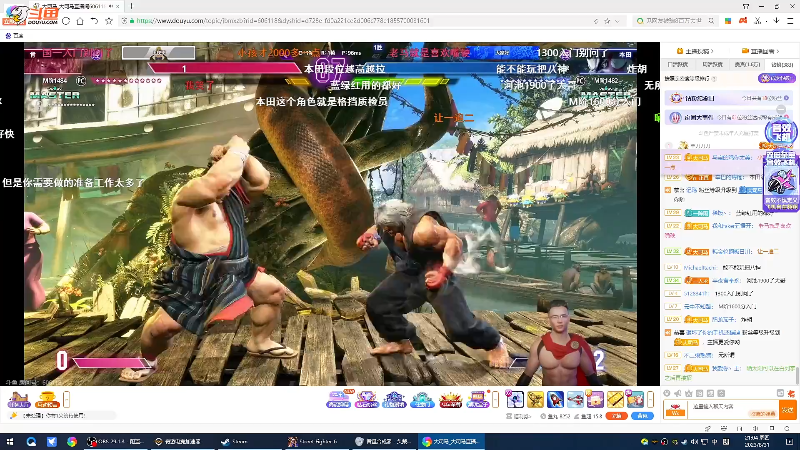
Task: Click the red icon at right of chat toolbar
Action: pyautogui.click(x=791, y=393)
